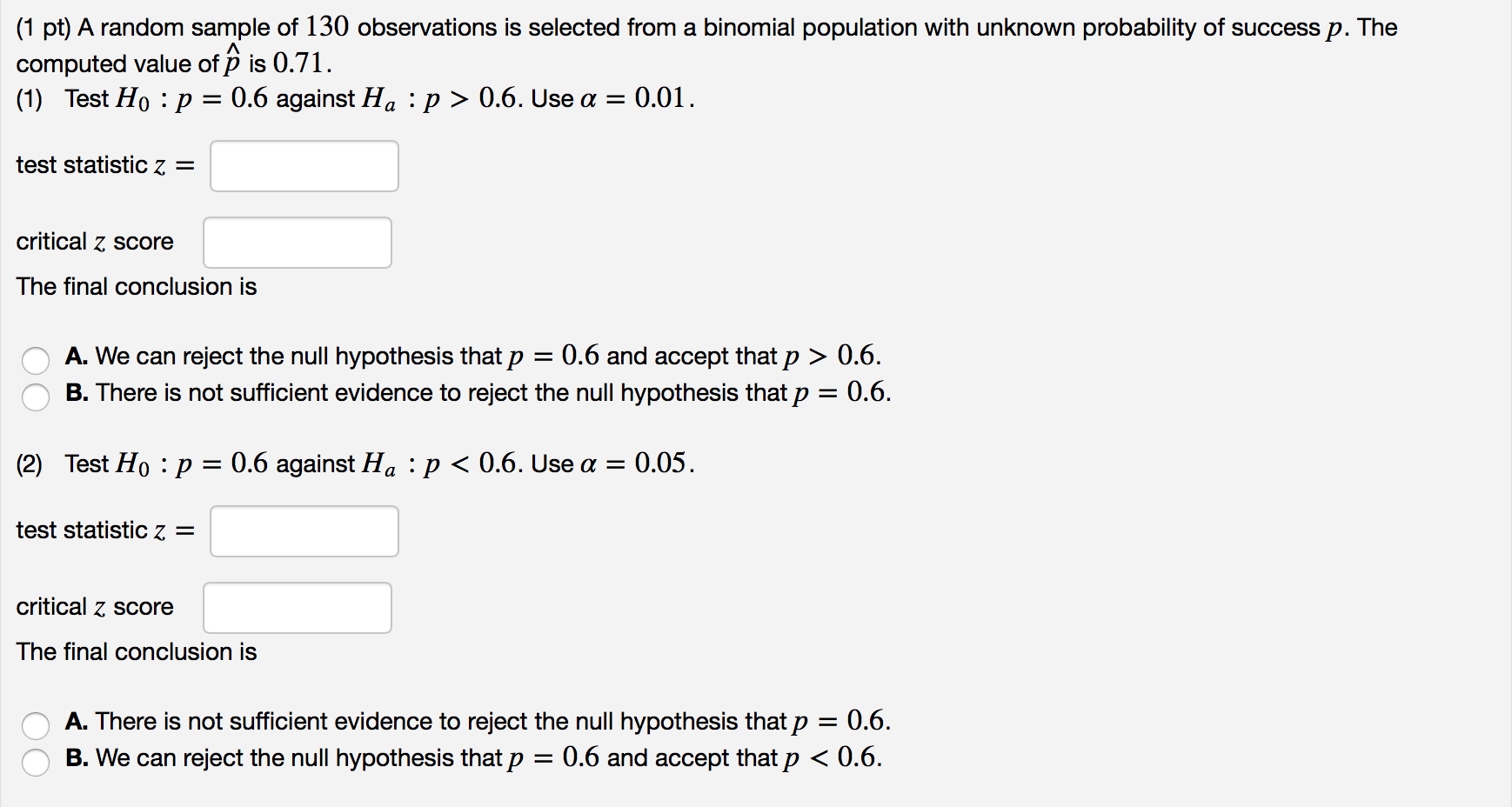Focus critical z score field for part (2)
Viewport: 1512px width, 807px height.
(298, 608)
